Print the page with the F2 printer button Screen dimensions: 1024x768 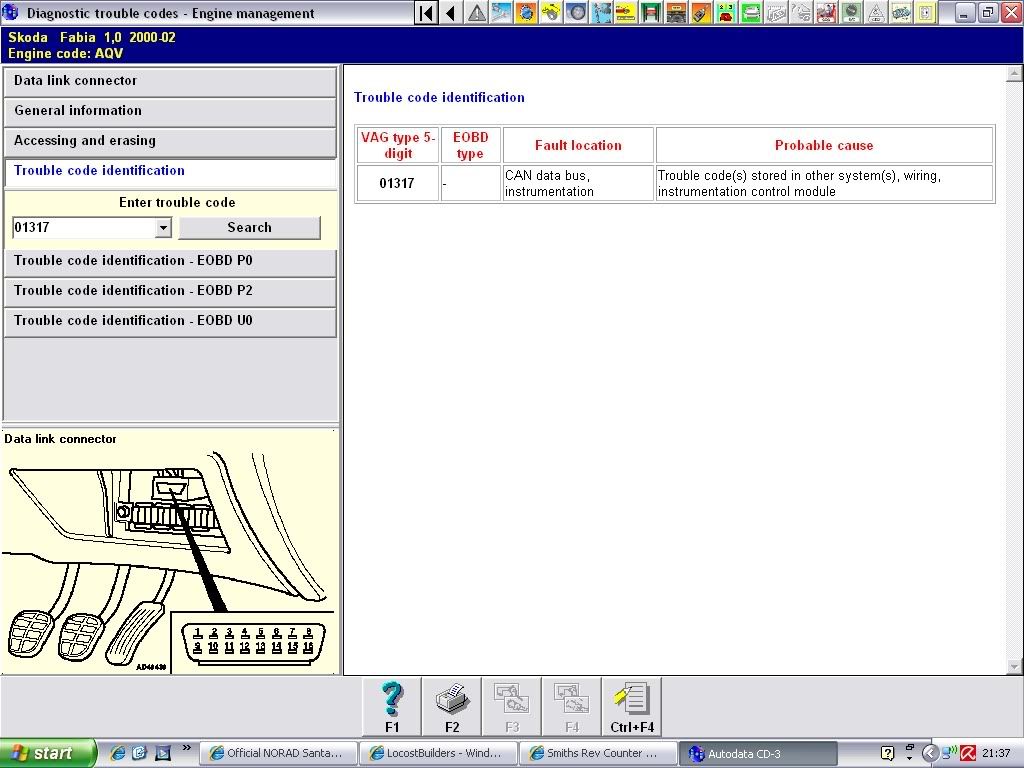coord(452,706)
